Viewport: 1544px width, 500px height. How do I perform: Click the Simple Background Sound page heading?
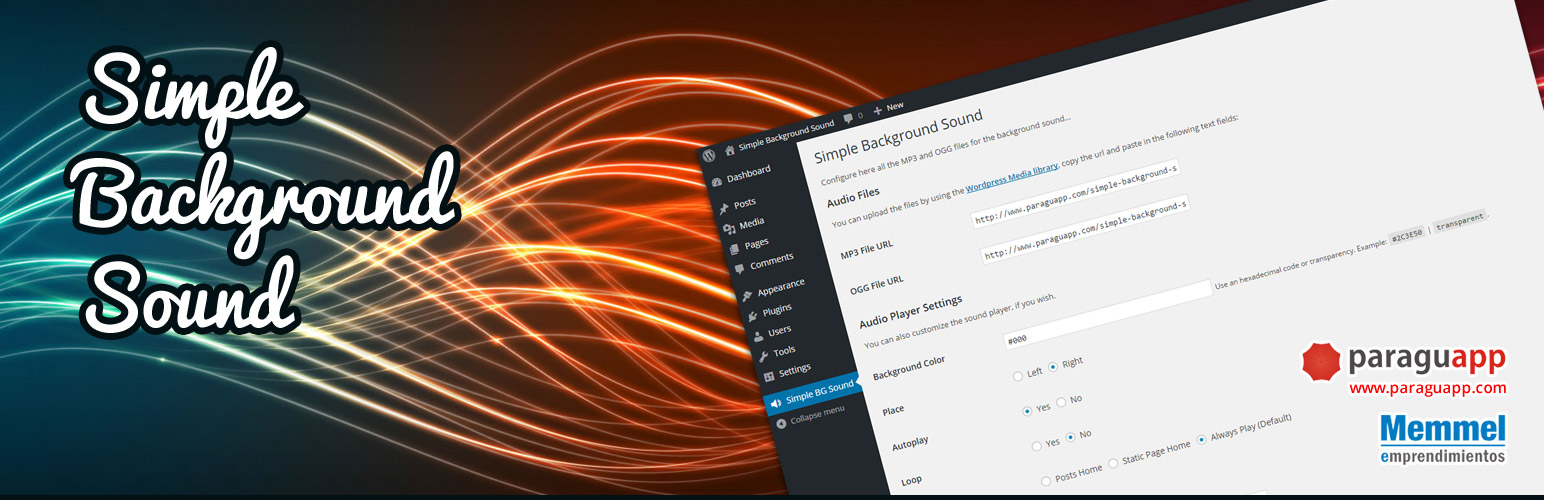[898, 136]
